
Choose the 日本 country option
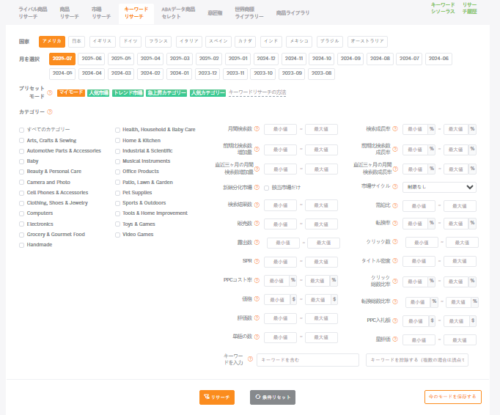[76, 41]
